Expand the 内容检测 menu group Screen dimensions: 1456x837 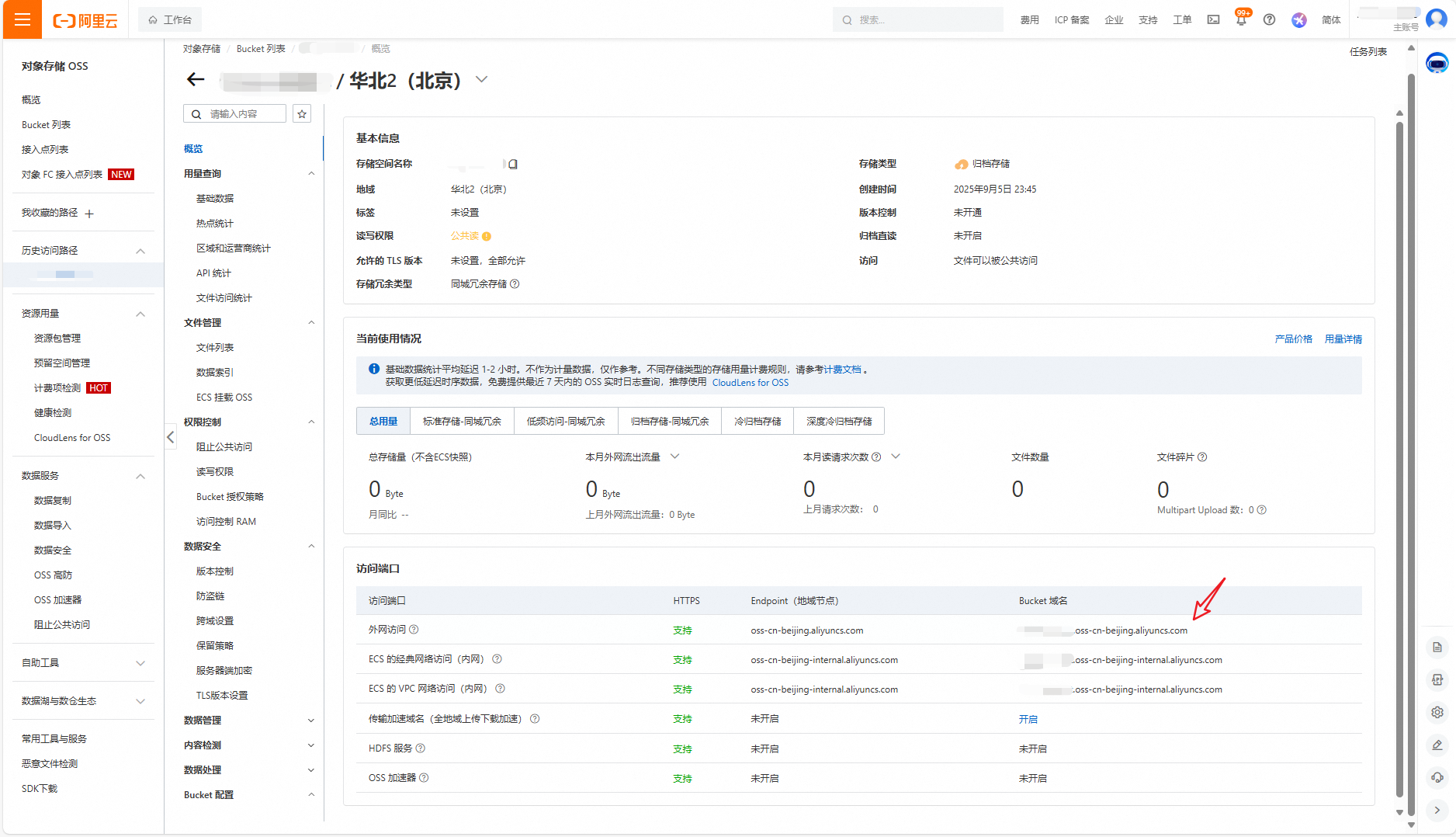(311, 745)
